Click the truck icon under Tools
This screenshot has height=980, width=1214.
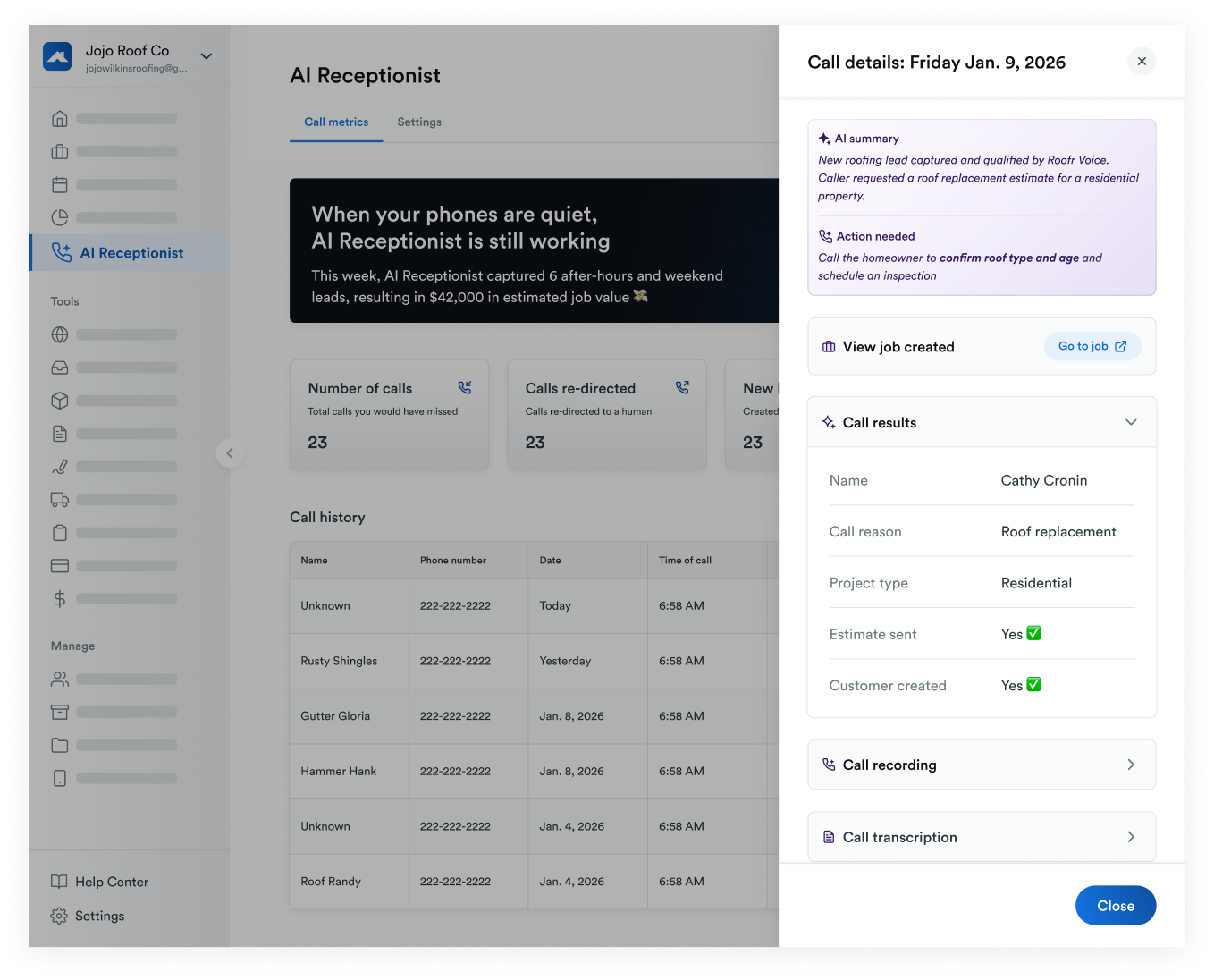pyautogui.click(x=60, y=500)
